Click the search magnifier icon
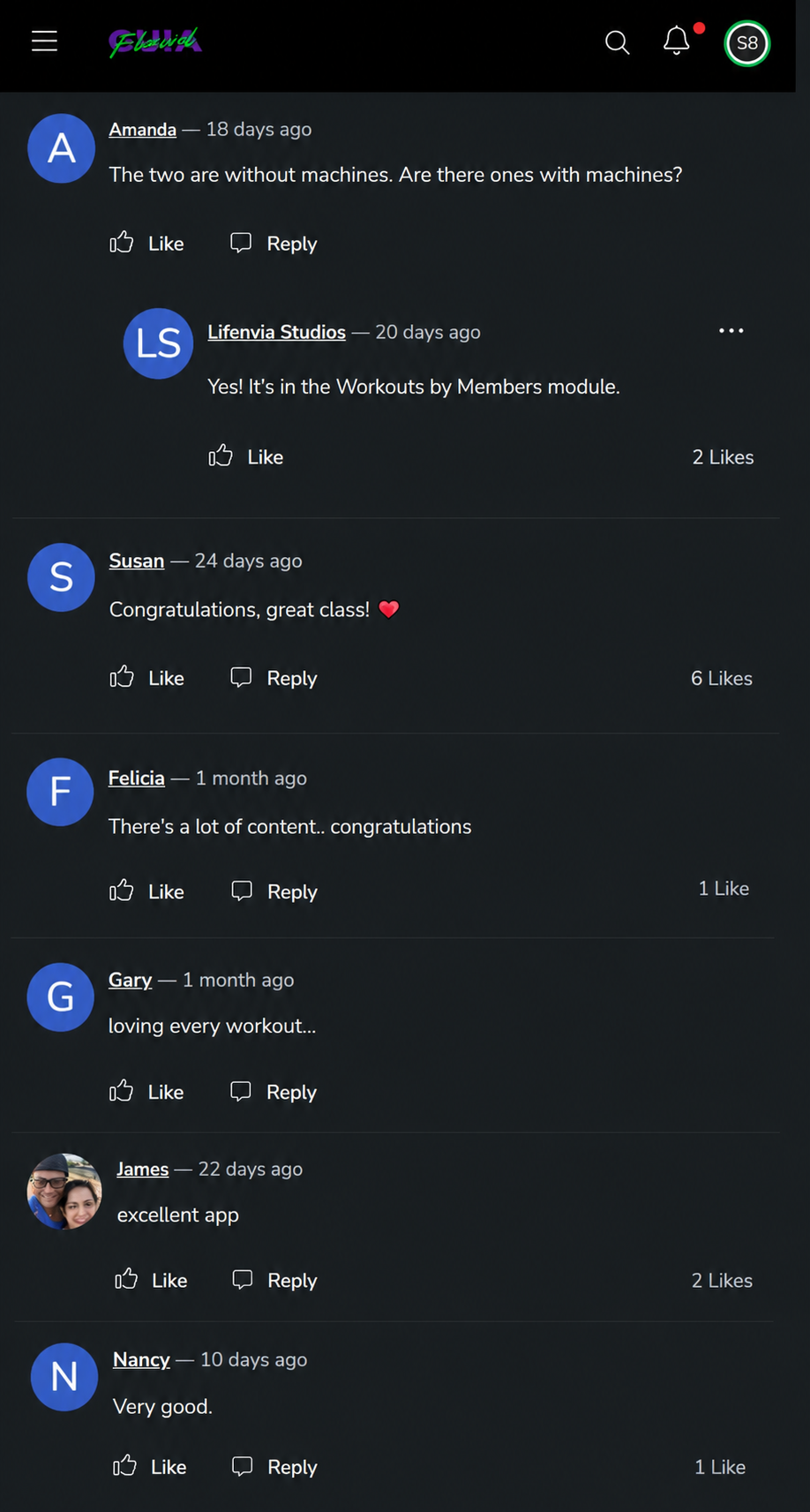The height and width of the screenshot is (1512, 810). [x=618, y=42]
